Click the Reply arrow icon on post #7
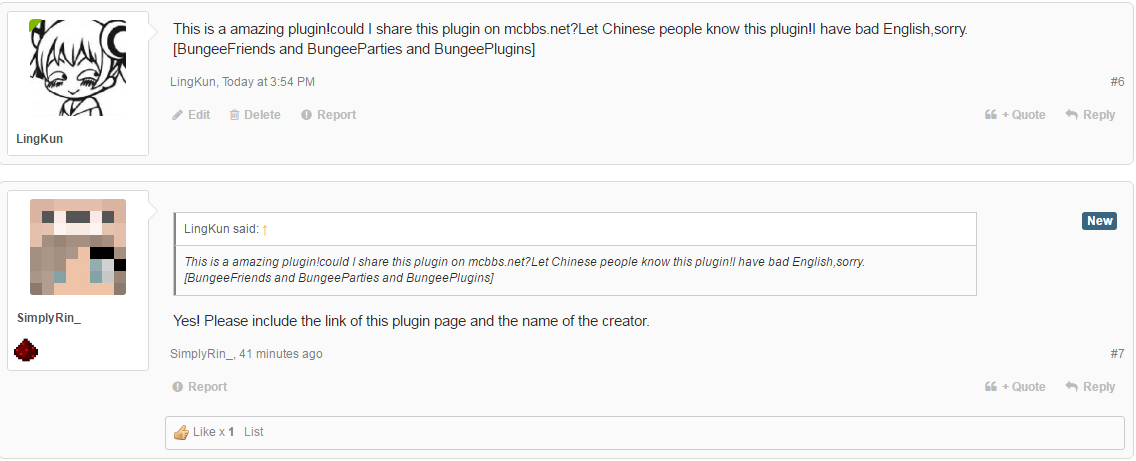The width and height of the screenshot is (1136, 461). point(1071,387)
